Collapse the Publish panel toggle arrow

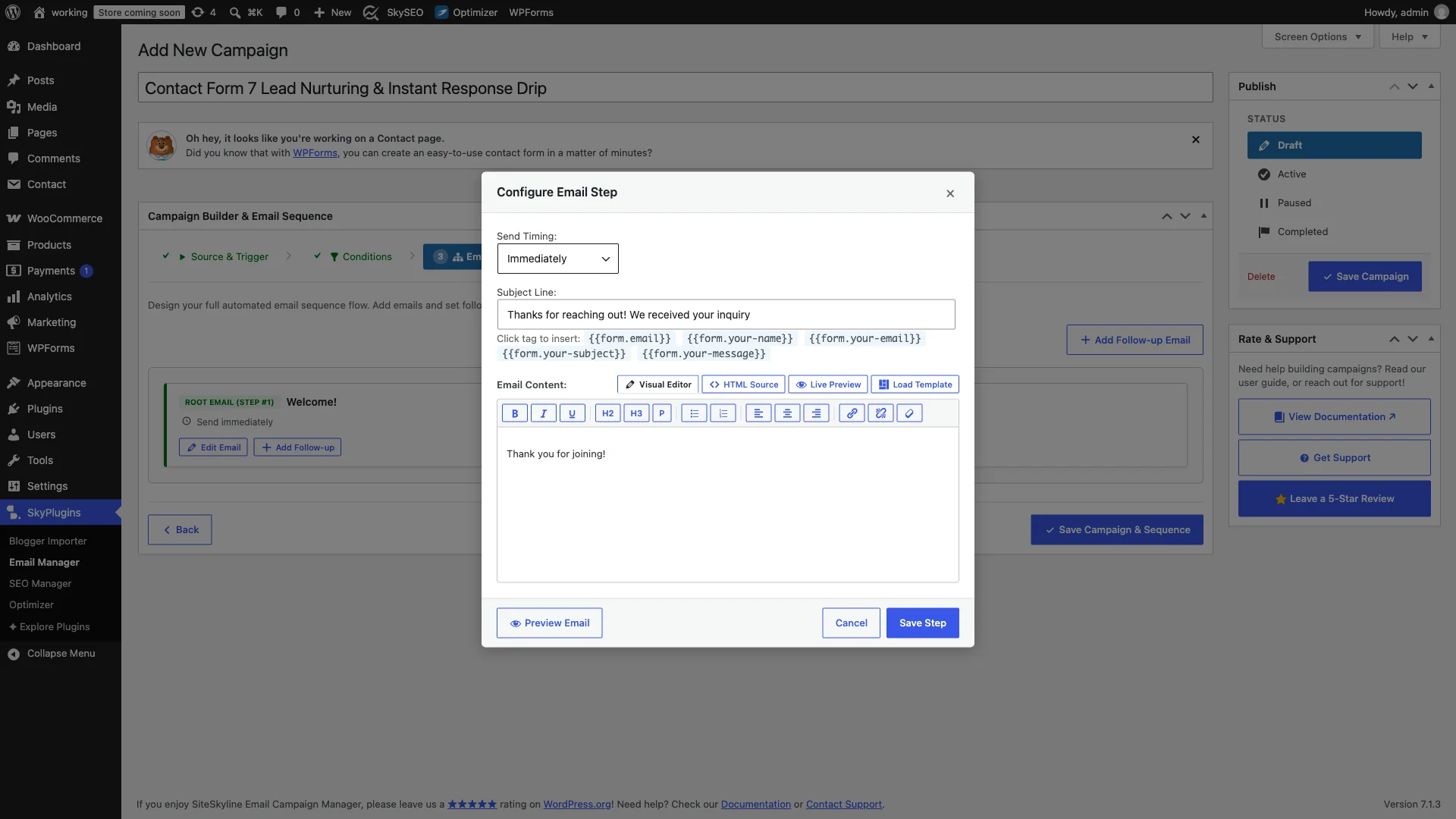point(1431,86)
